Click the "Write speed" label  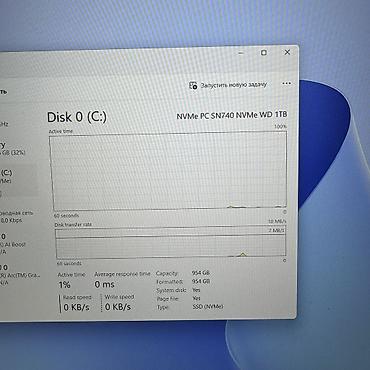119,297
